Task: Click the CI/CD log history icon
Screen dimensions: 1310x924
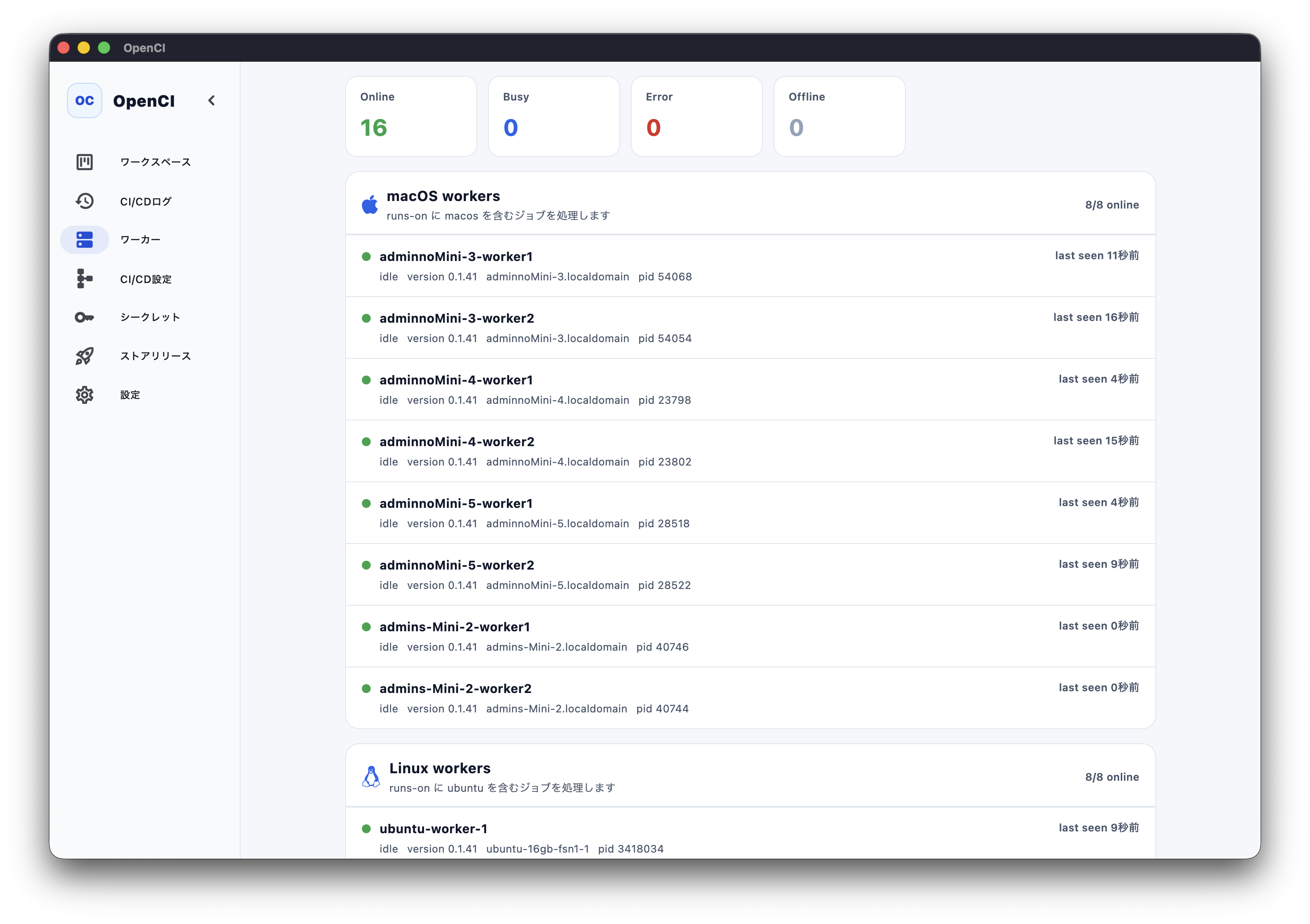Action: pos(85,201)
